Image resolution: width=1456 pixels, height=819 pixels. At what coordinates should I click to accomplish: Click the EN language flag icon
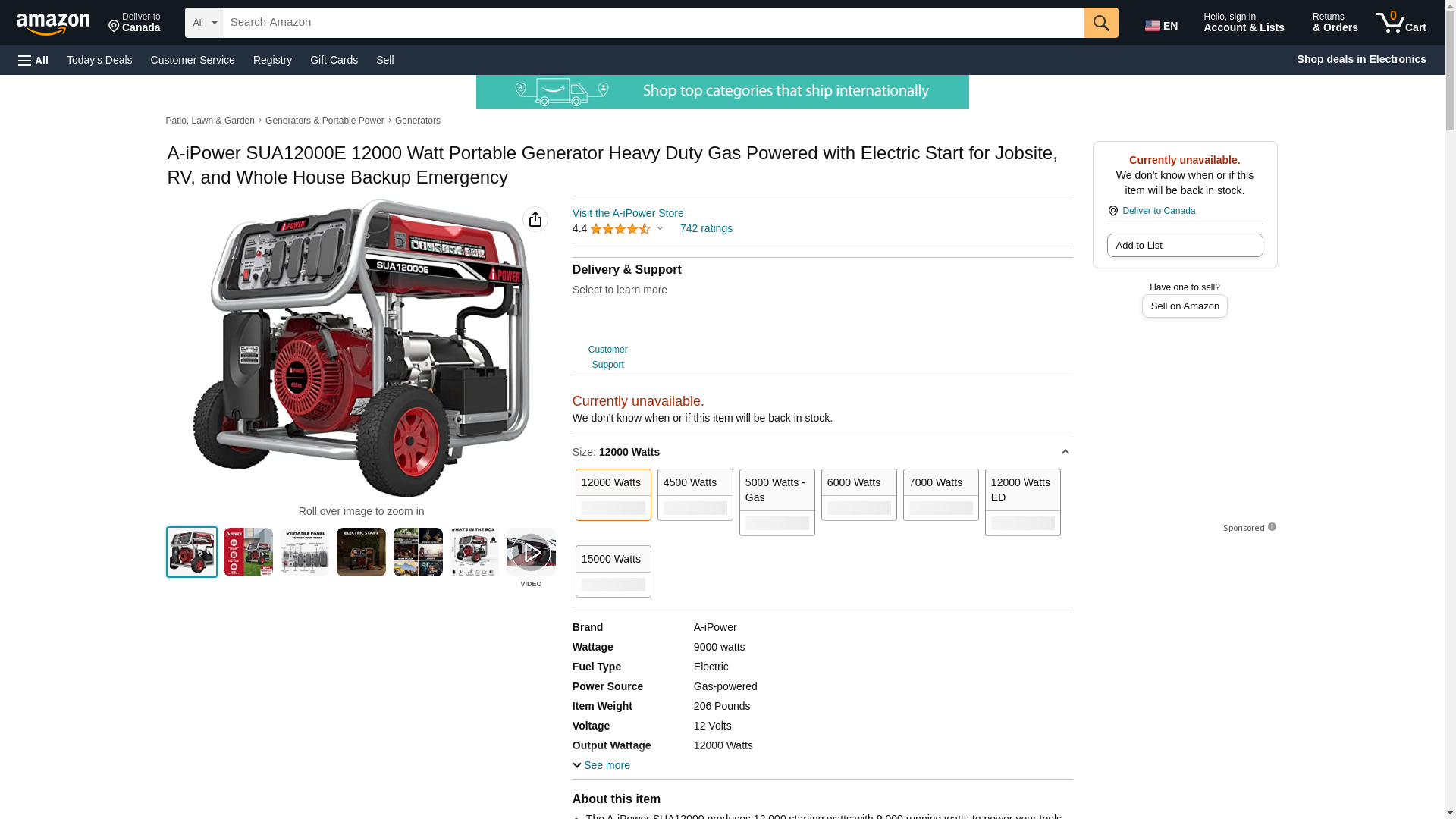point(1153,26)
